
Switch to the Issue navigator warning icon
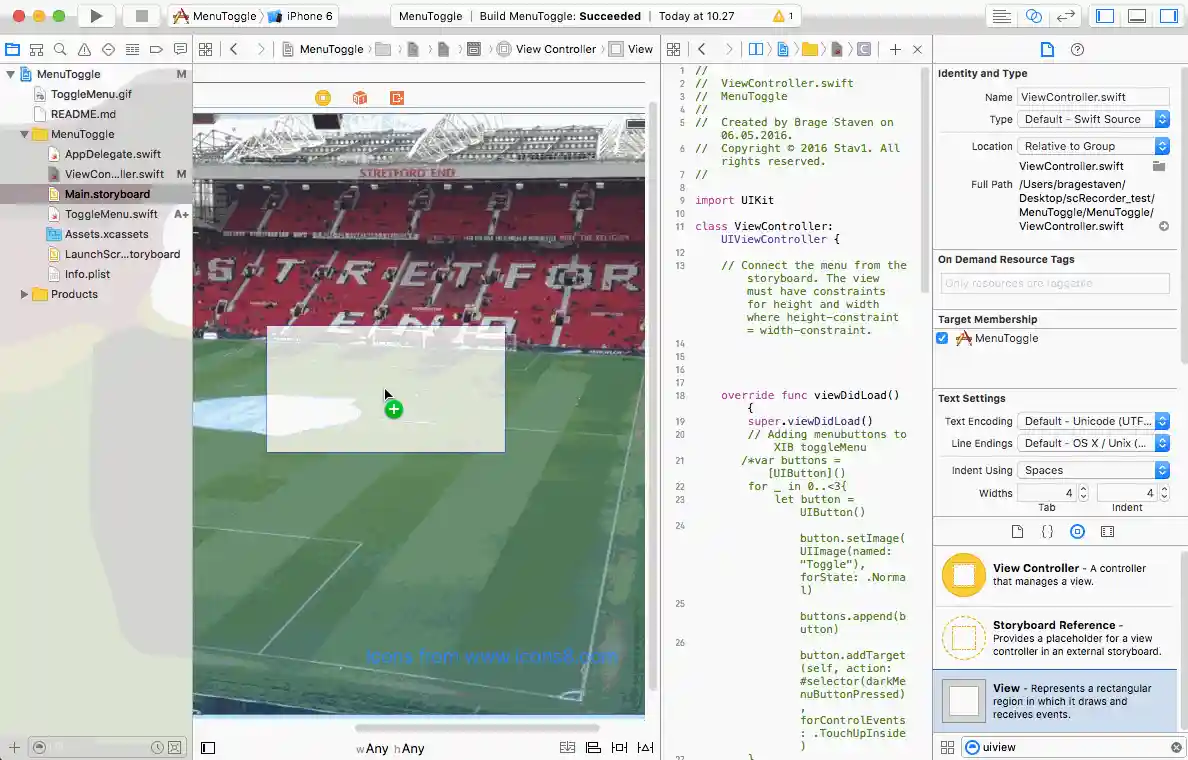[84, 49]
